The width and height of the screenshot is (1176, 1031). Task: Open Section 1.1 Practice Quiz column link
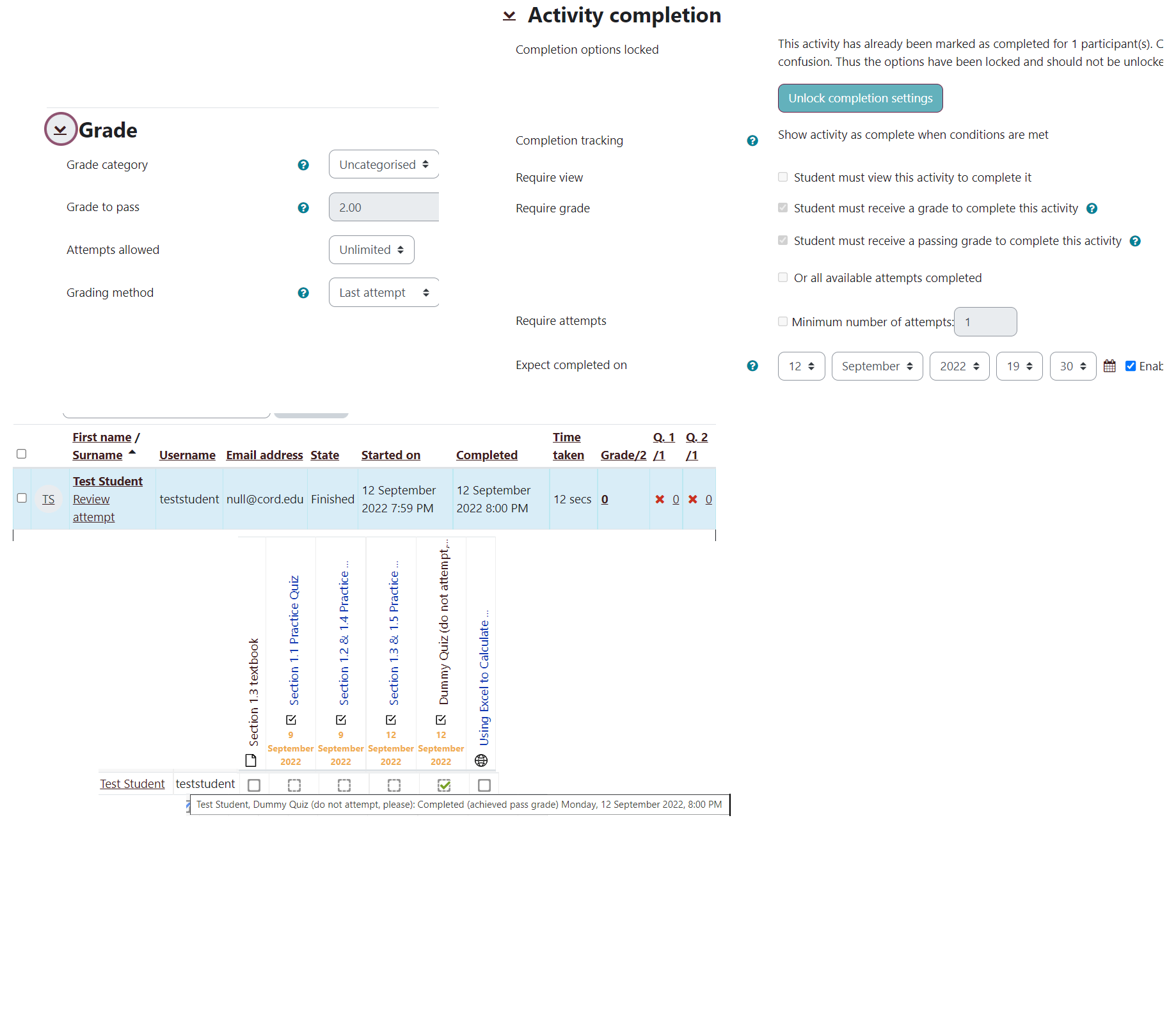click(294, 640)
